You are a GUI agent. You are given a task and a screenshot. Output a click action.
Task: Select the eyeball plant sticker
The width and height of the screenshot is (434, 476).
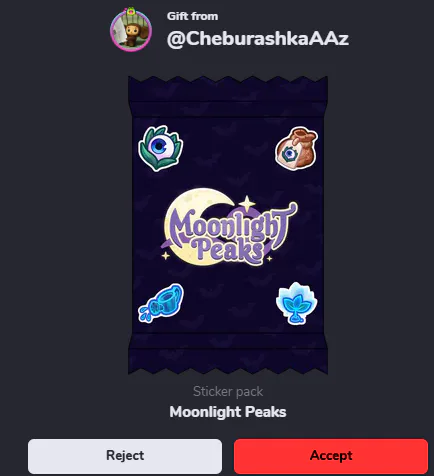pyautogui.click(x=161, y=148)
